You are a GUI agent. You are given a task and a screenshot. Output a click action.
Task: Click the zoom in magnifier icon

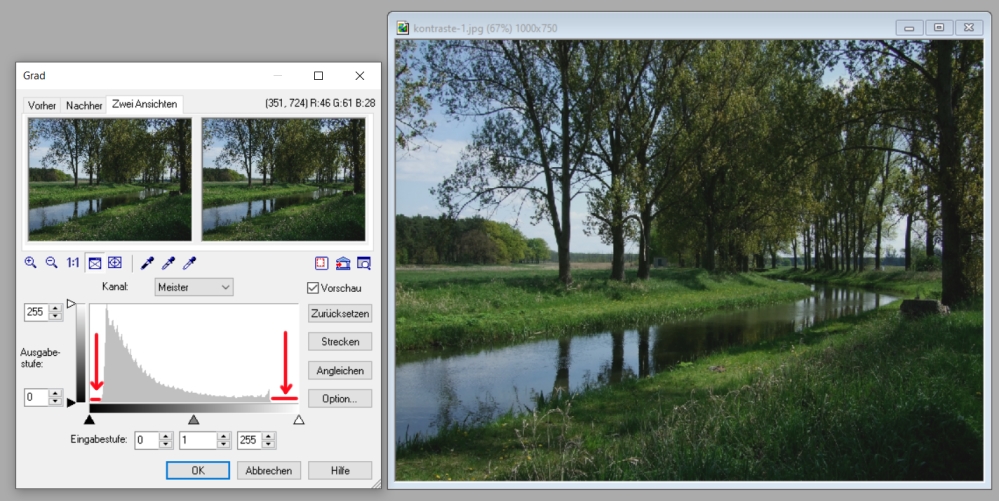30,263
